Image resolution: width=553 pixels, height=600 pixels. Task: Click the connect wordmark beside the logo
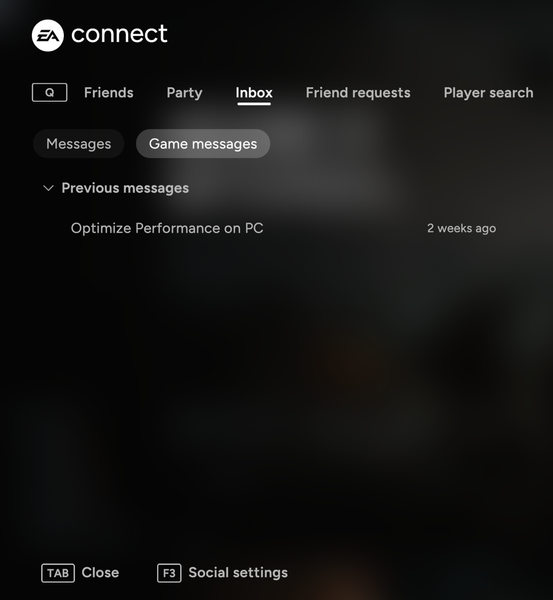tap(119, 34)
